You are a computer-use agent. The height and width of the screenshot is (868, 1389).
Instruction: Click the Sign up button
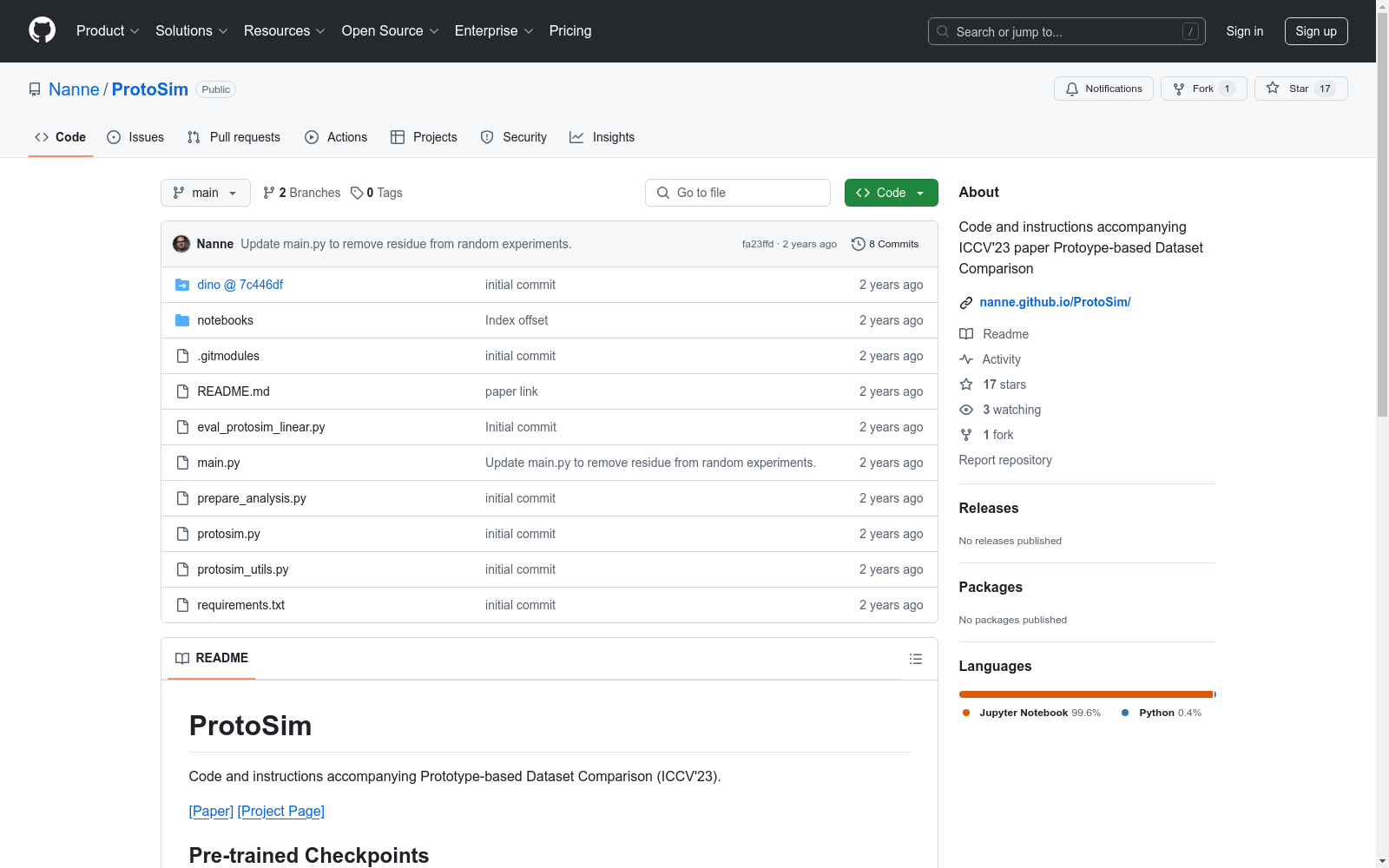(1316, 31)
